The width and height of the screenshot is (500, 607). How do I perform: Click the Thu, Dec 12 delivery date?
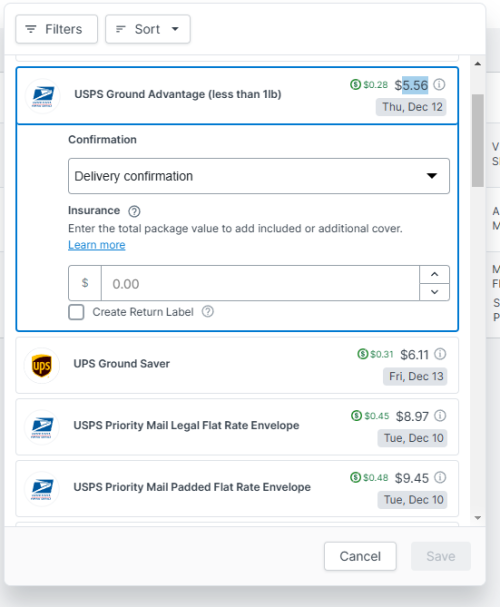[x=411, y=107]
